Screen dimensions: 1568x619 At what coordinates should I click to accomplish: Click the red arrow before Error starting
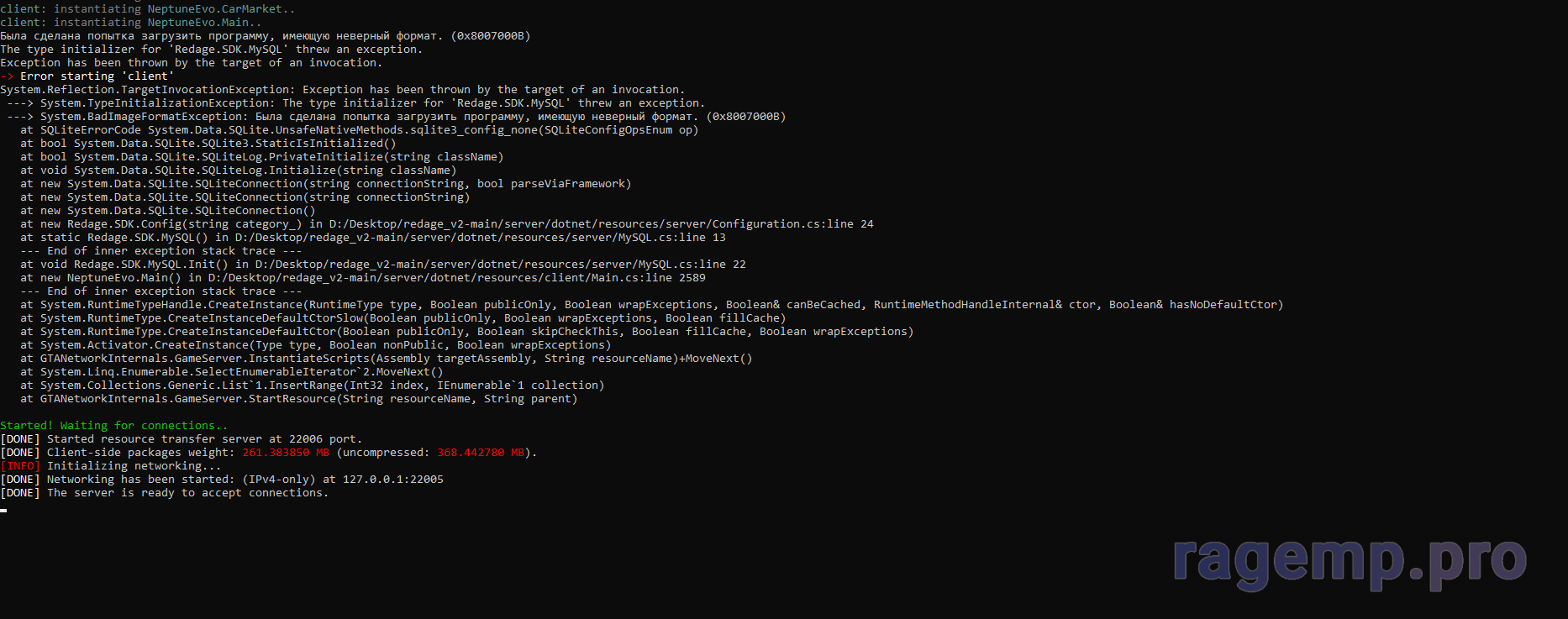pyautogui.click(x=7, y=76)
